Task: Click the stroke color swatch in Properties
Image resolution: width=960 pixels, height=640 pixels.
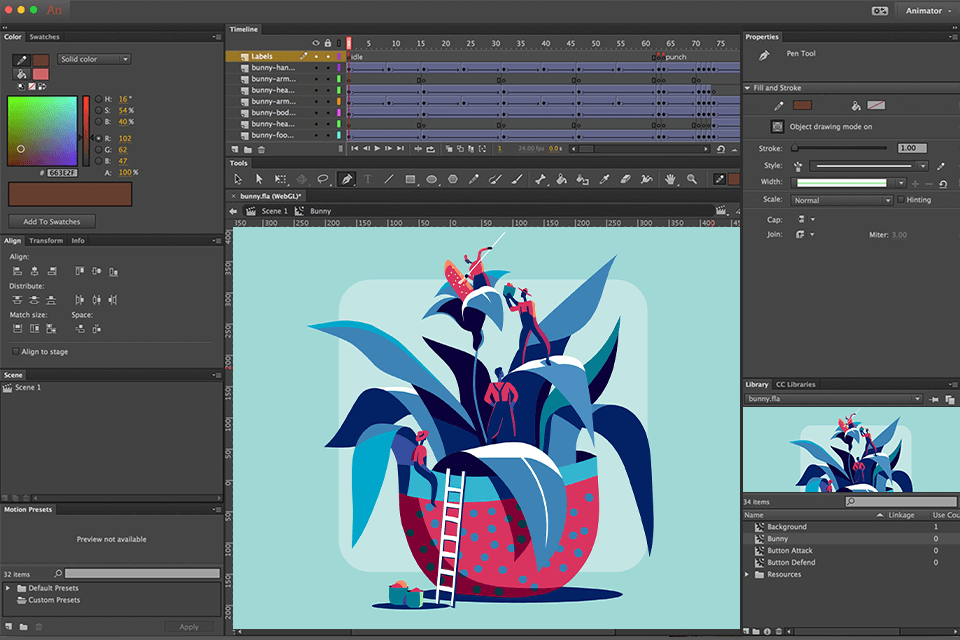Action: [x=802, y=105]
